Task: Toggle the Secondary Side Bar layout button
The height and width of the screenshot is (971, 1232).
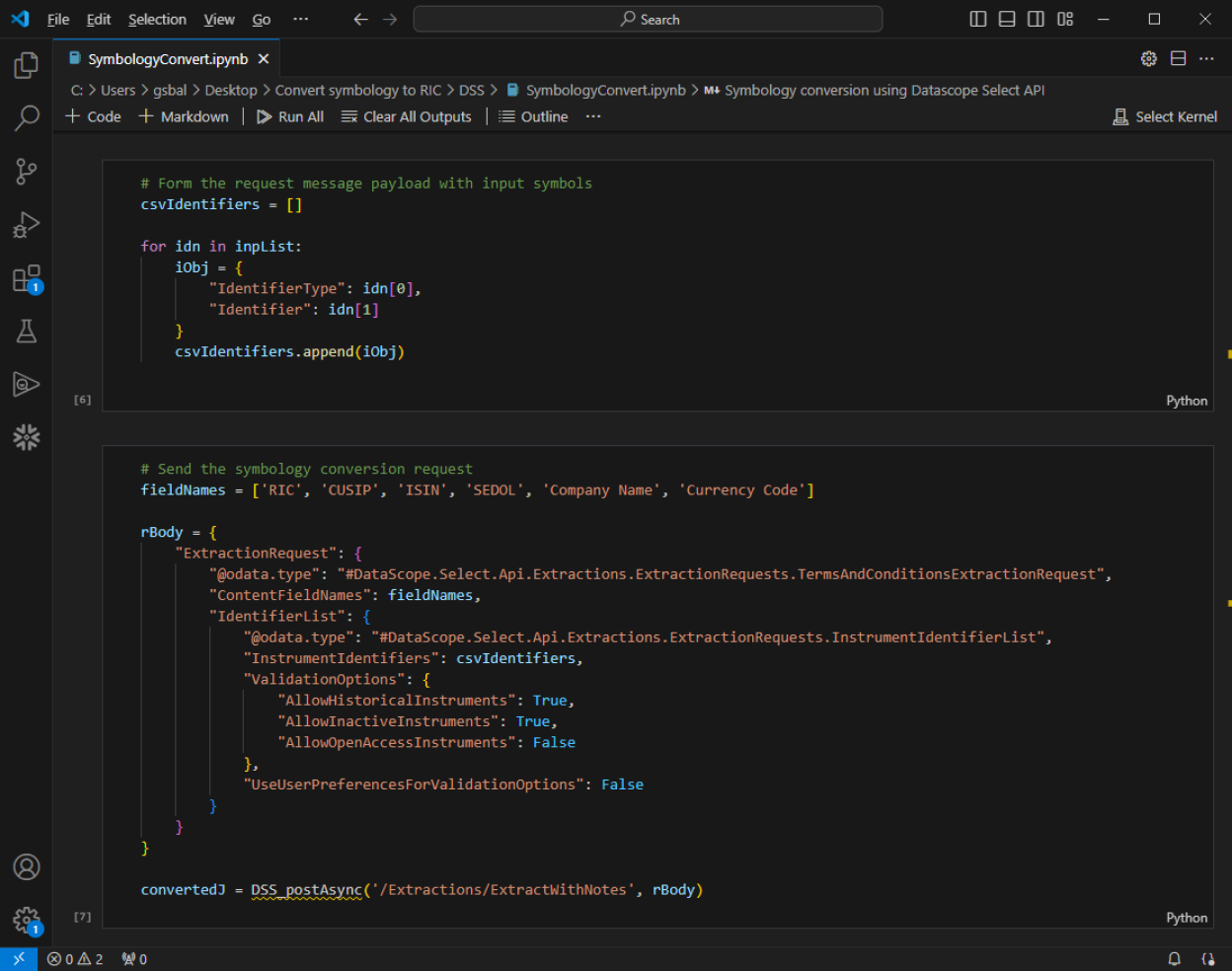Action: coord(1036,19)
